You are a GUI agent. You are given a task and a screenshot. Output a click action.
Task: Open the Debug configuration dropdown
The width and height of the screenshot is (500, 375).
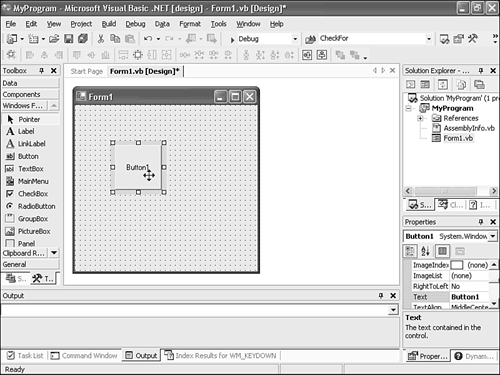coord(295,39)
